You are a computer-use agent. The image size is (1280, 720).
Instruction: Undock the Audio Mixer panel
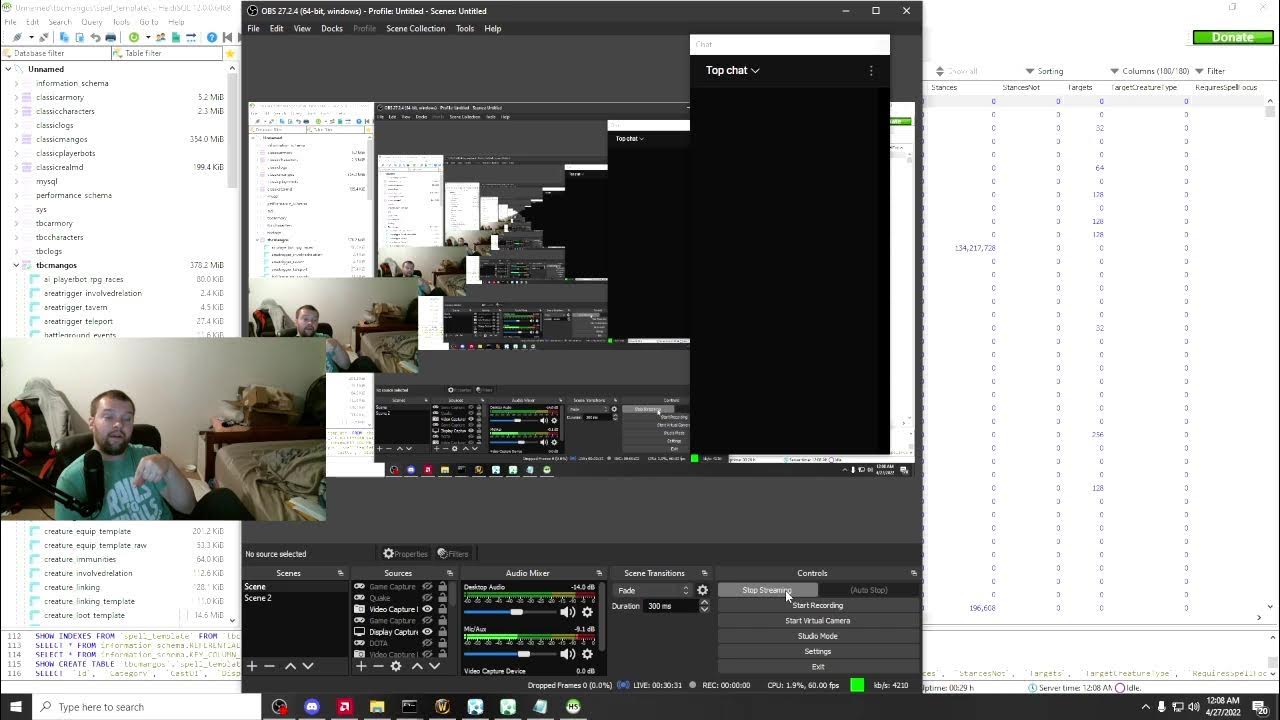(x=599, y=573)
